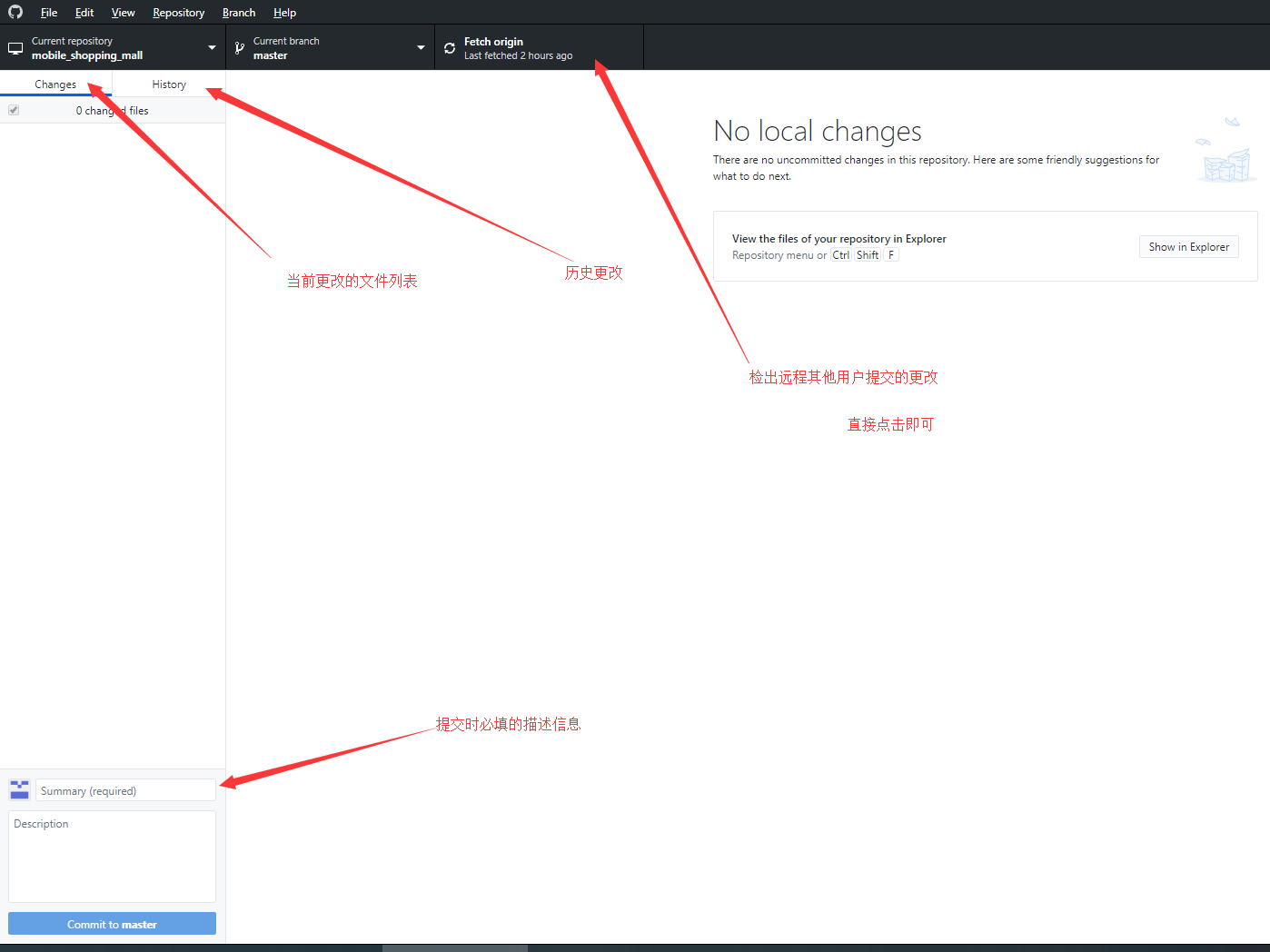The image size is (1270, 952).
Task: Click the Fetch origin sync arrows icon
Action: [450, 48]
